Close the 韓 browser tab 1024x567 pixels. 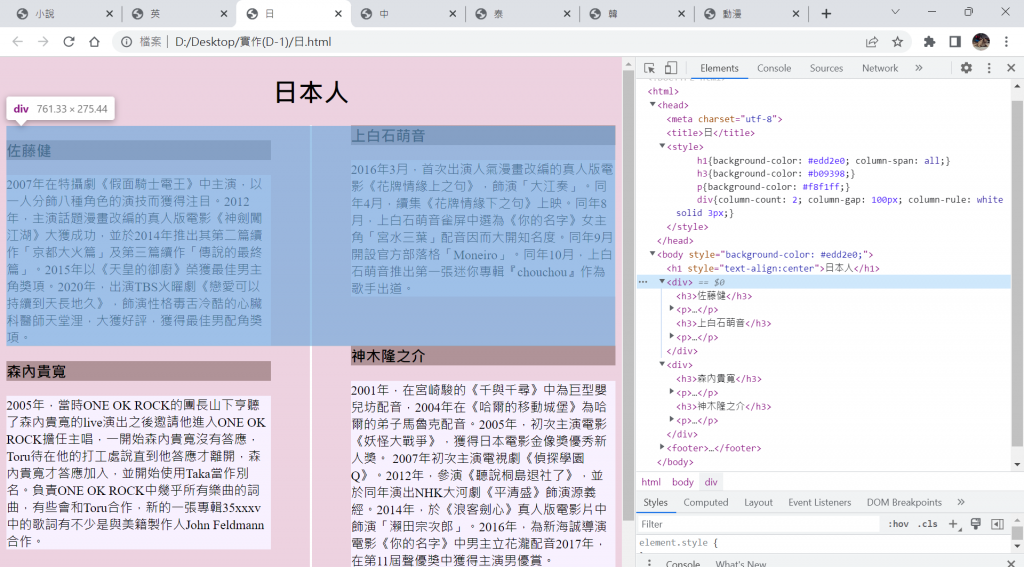681,14
